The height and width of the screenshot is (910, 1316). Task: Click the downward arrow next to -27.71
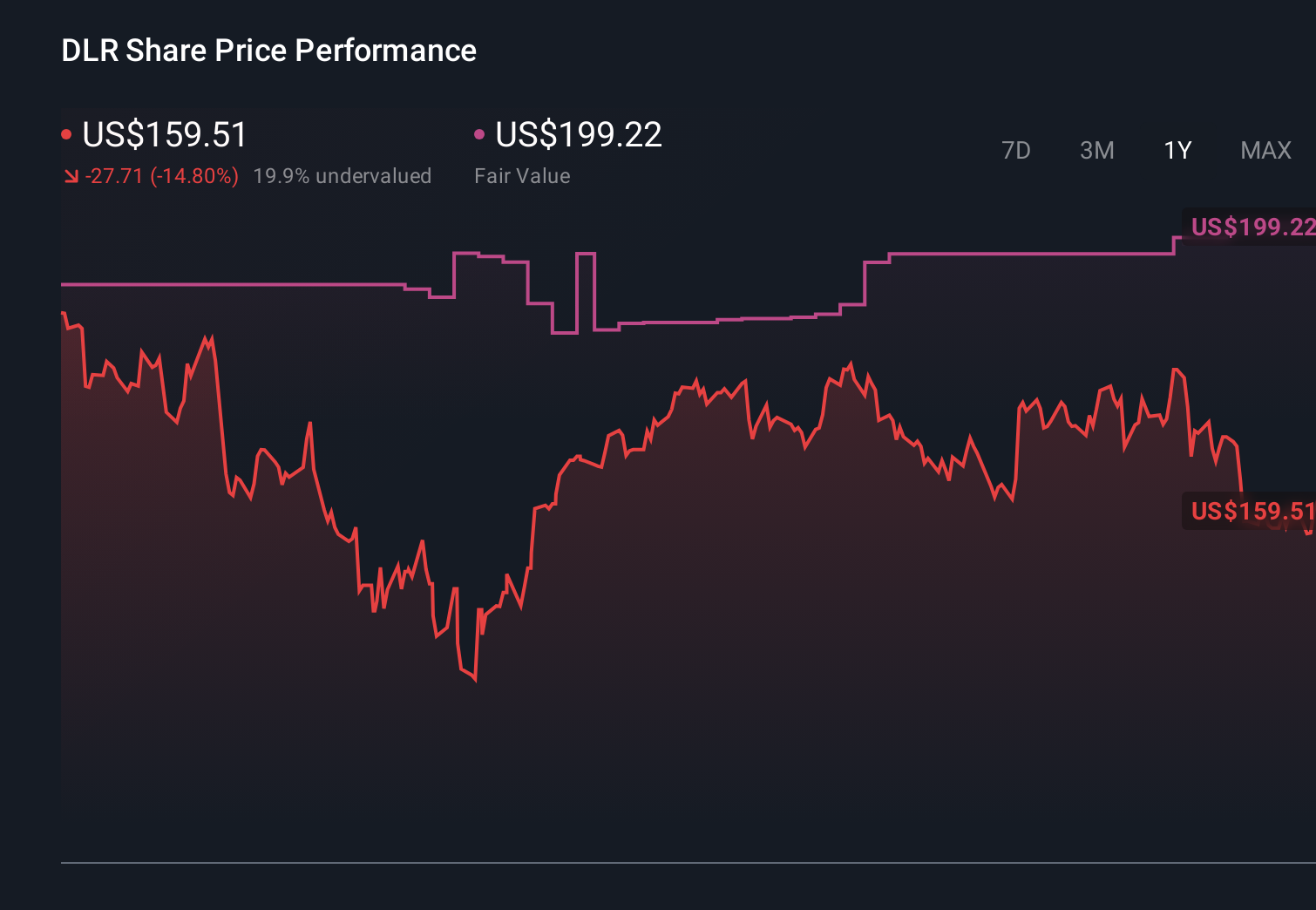[72, 175]
